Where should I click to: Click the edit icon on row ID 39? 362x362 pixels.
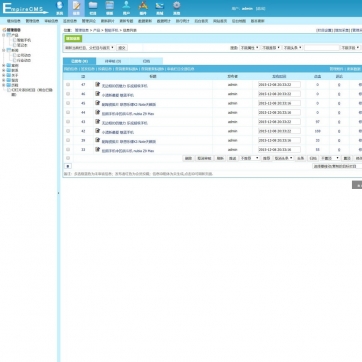tap(97, 140)
